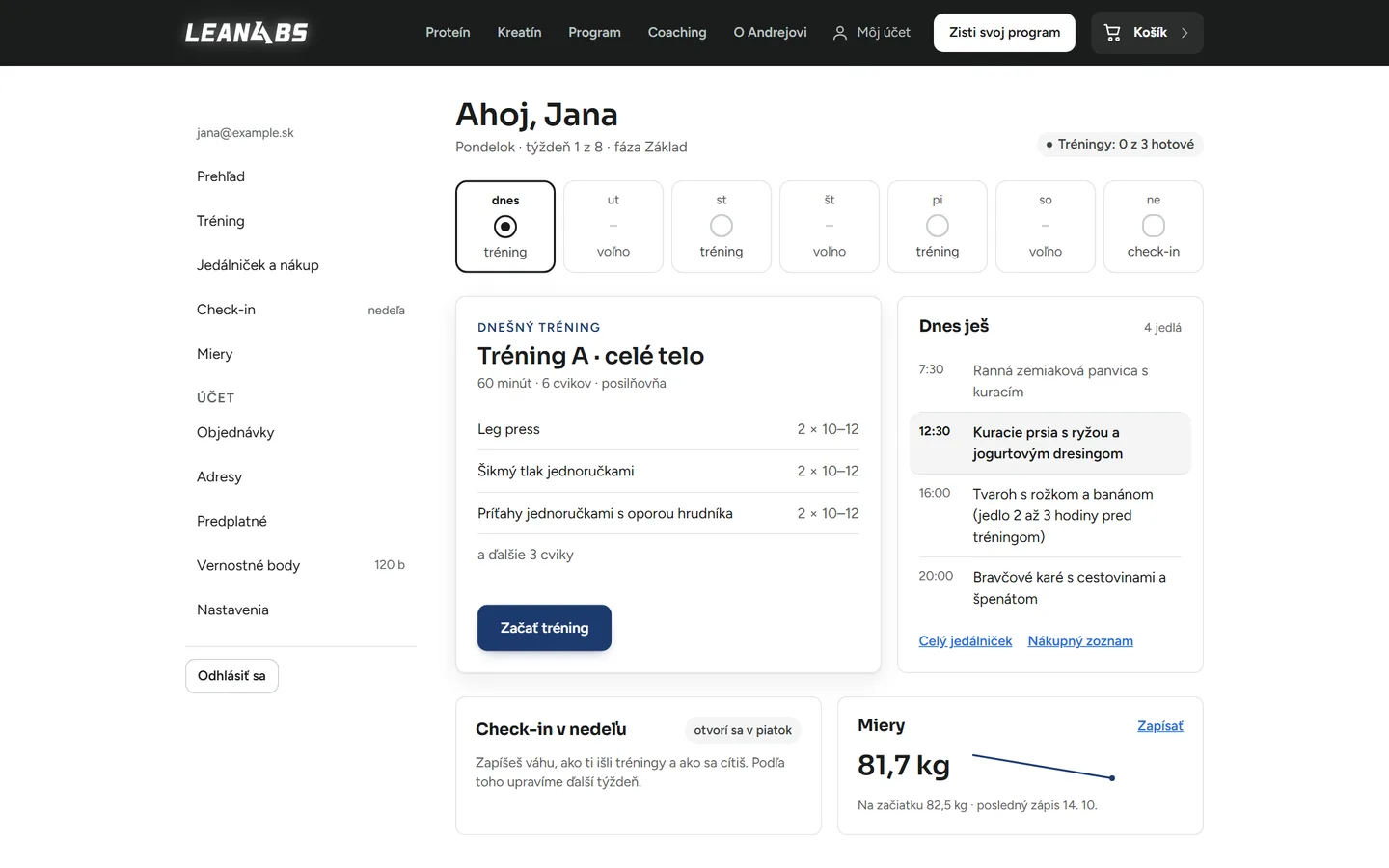The width and height of the screenshot is (1389, 868).
Task: Select today's tréning day card
Action: (x=505, y=227)
